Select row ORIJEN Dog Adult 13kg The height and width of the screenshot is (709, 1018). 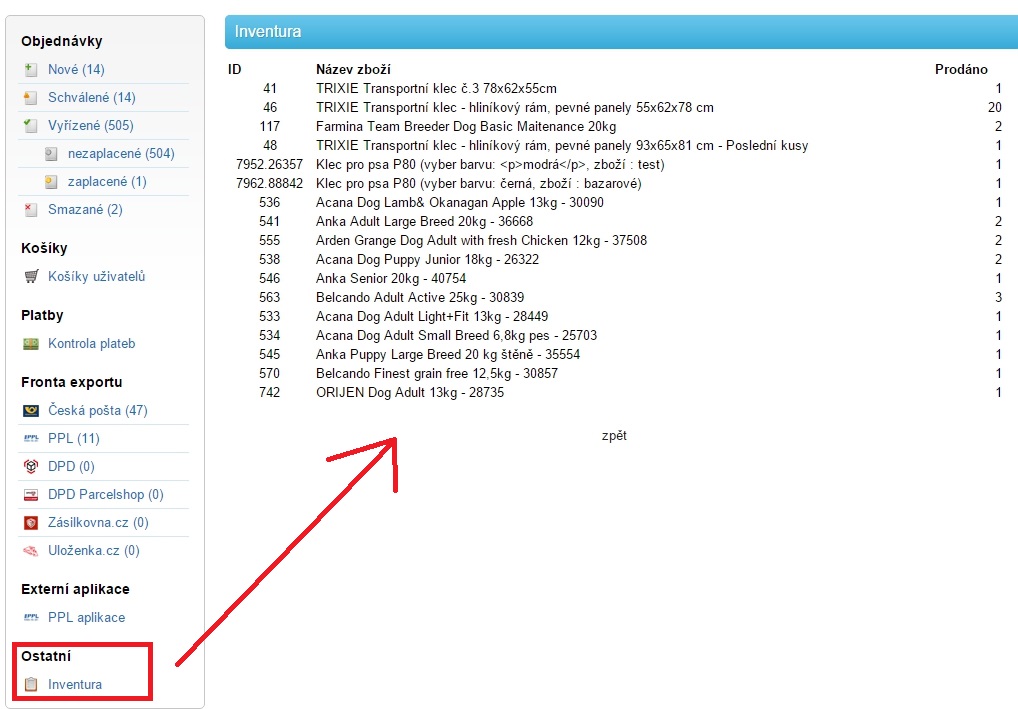[x=410, y=392]
